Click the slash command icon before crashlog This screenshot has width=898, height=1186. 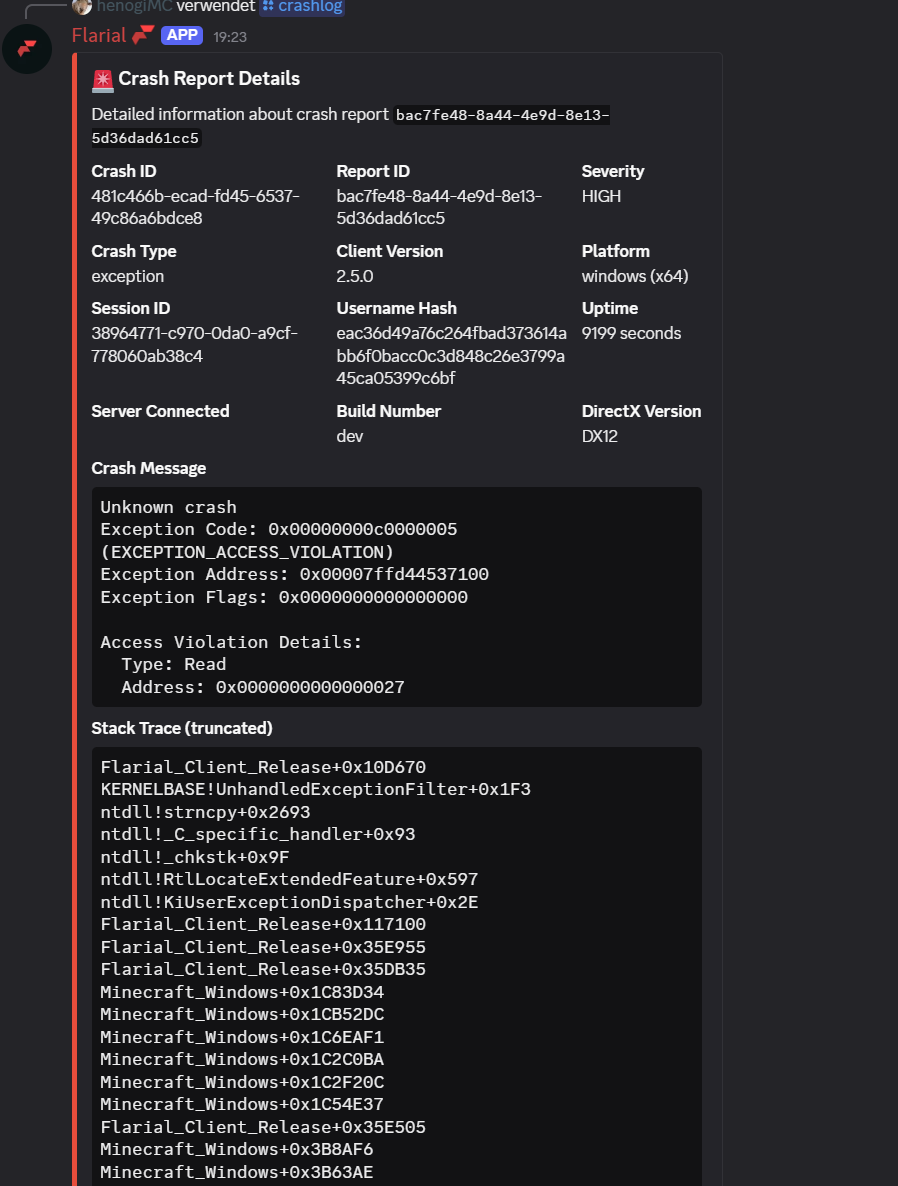pyautogui.click(x=268, y=6)
